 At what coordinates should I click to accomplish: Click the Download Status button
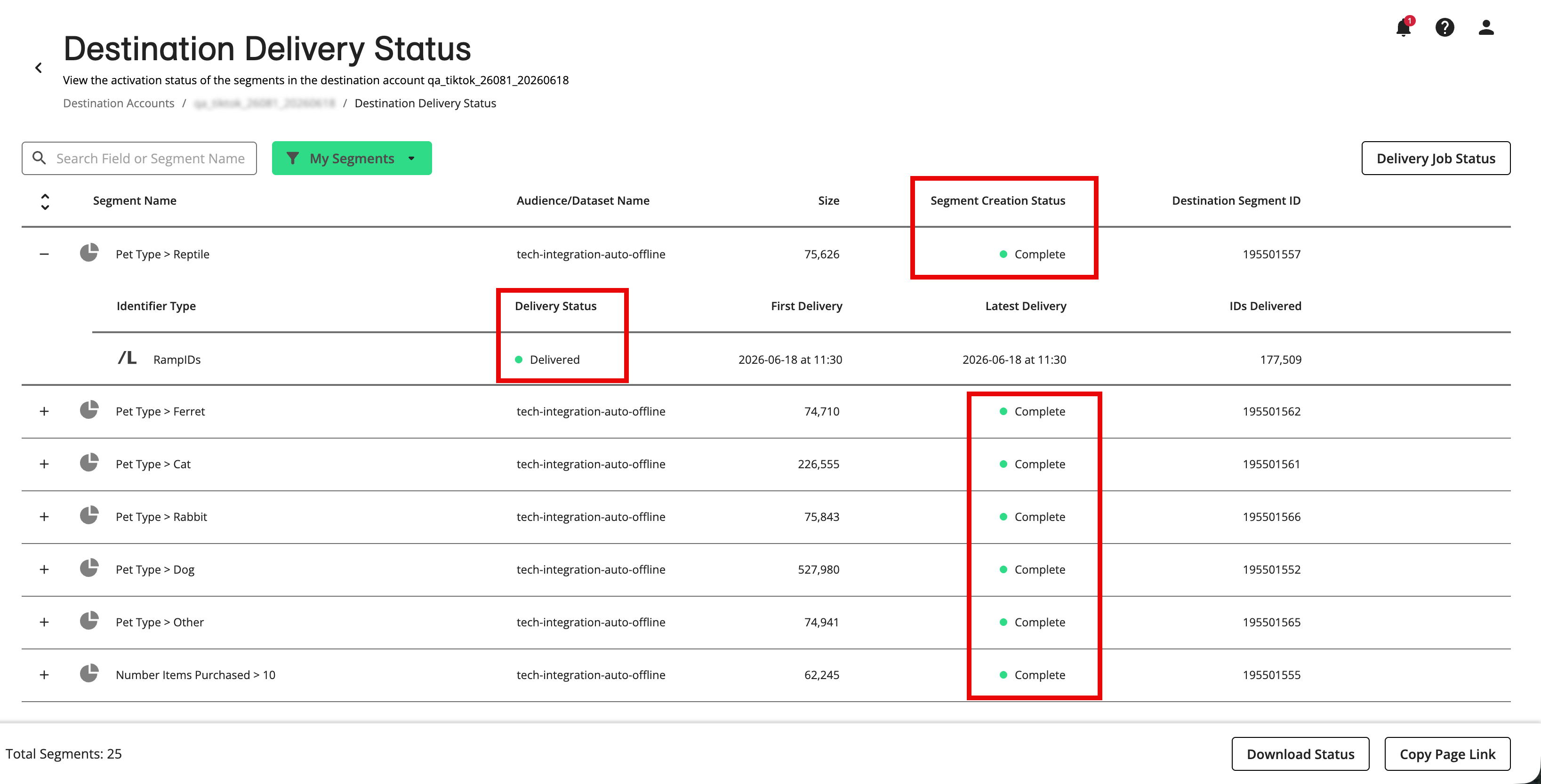[x=1300, y=754]
